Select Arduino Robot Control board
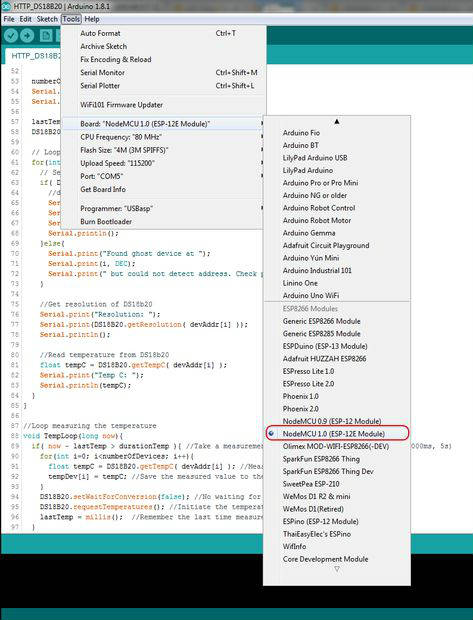473x620 pixels. point(337,208)
